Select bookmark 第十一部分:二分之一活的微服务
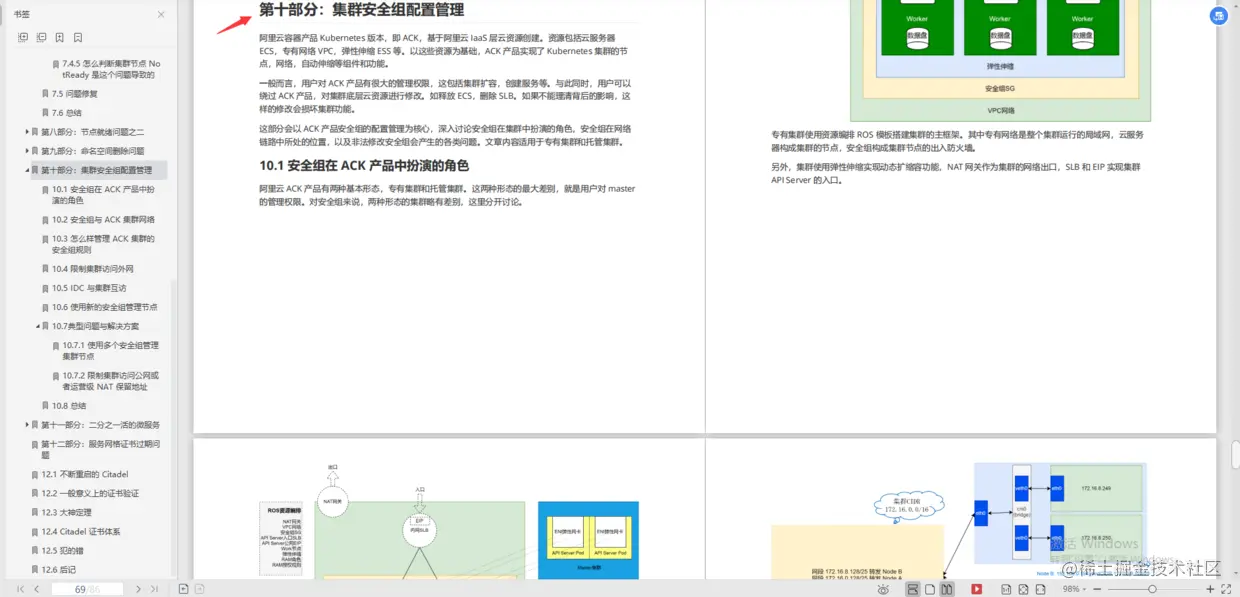The image size is (1240, 597). (100, 425)
